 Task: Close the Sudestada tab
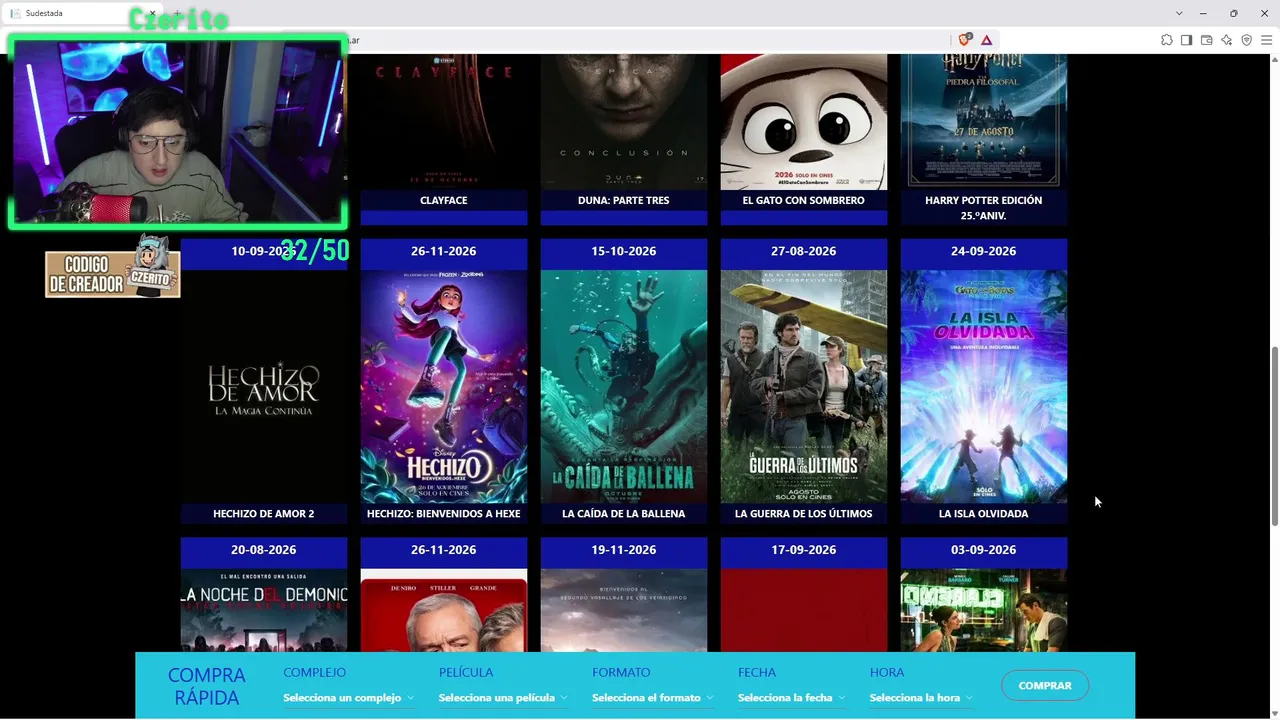tap(153, 13)
